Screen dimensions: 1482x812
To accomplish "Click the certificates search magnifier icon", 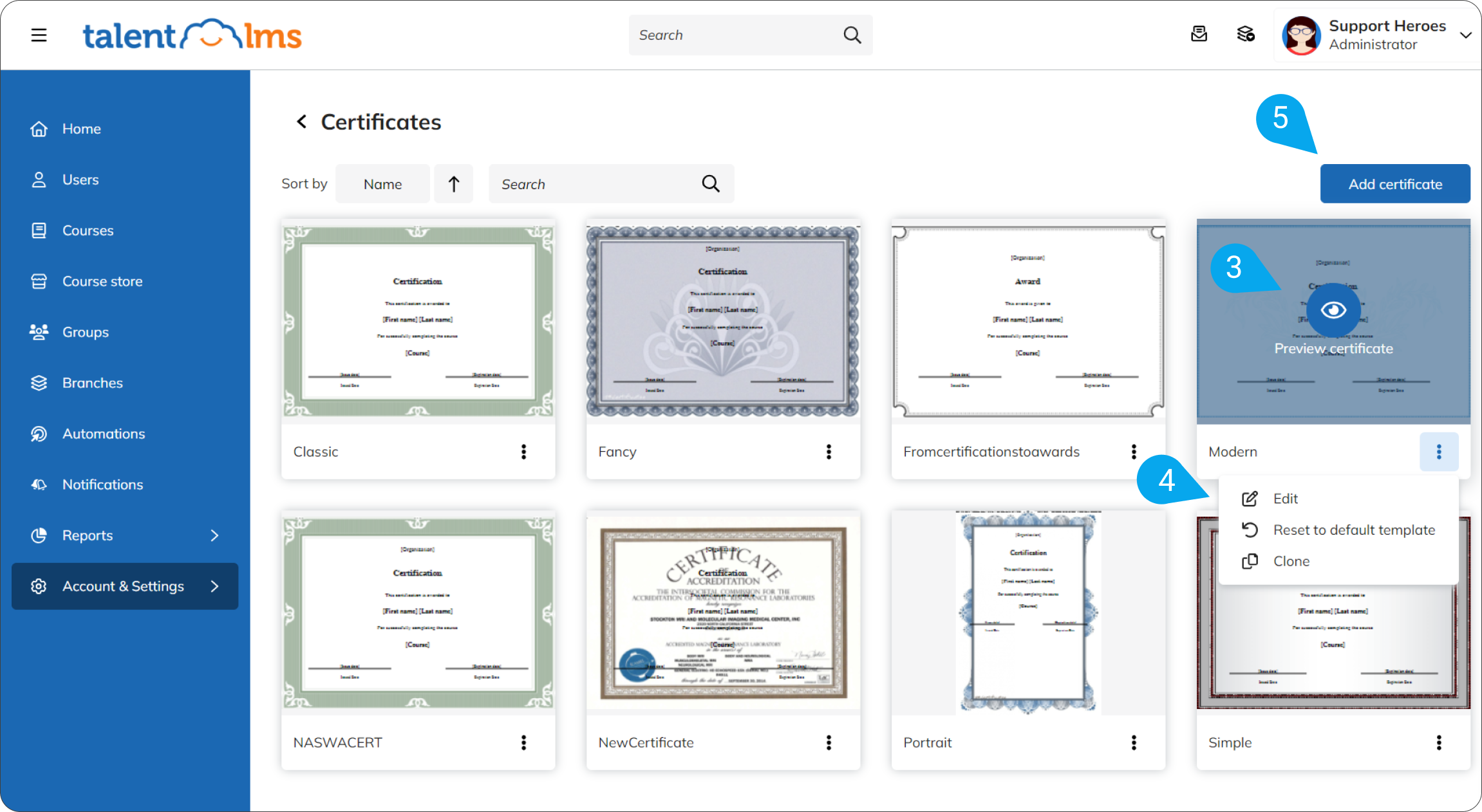I will point(710,184).
